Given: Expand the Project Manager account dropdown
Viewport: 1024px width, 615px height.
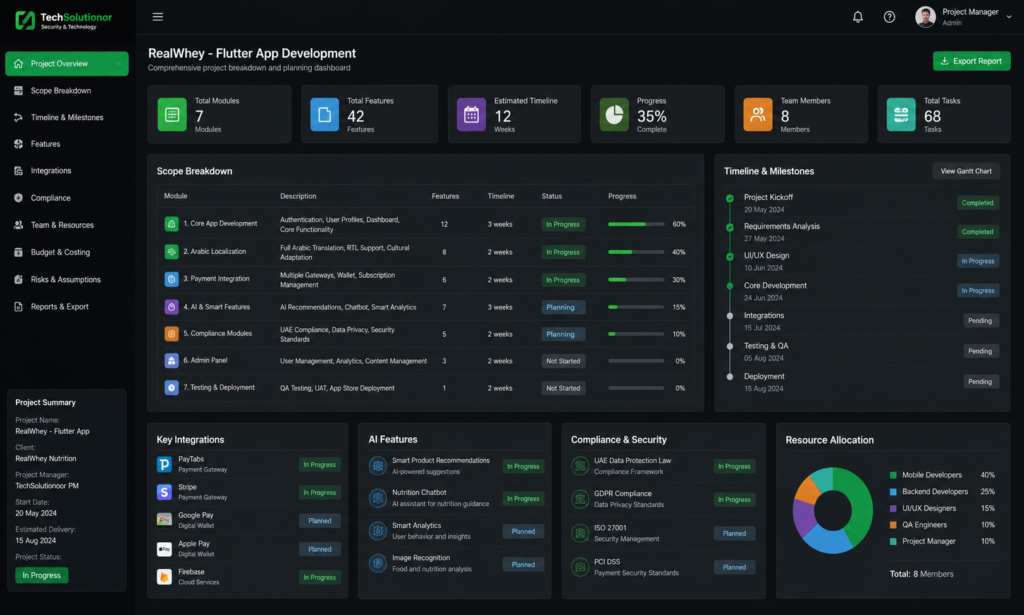Looking at the screenshot, I should 1009,17.
